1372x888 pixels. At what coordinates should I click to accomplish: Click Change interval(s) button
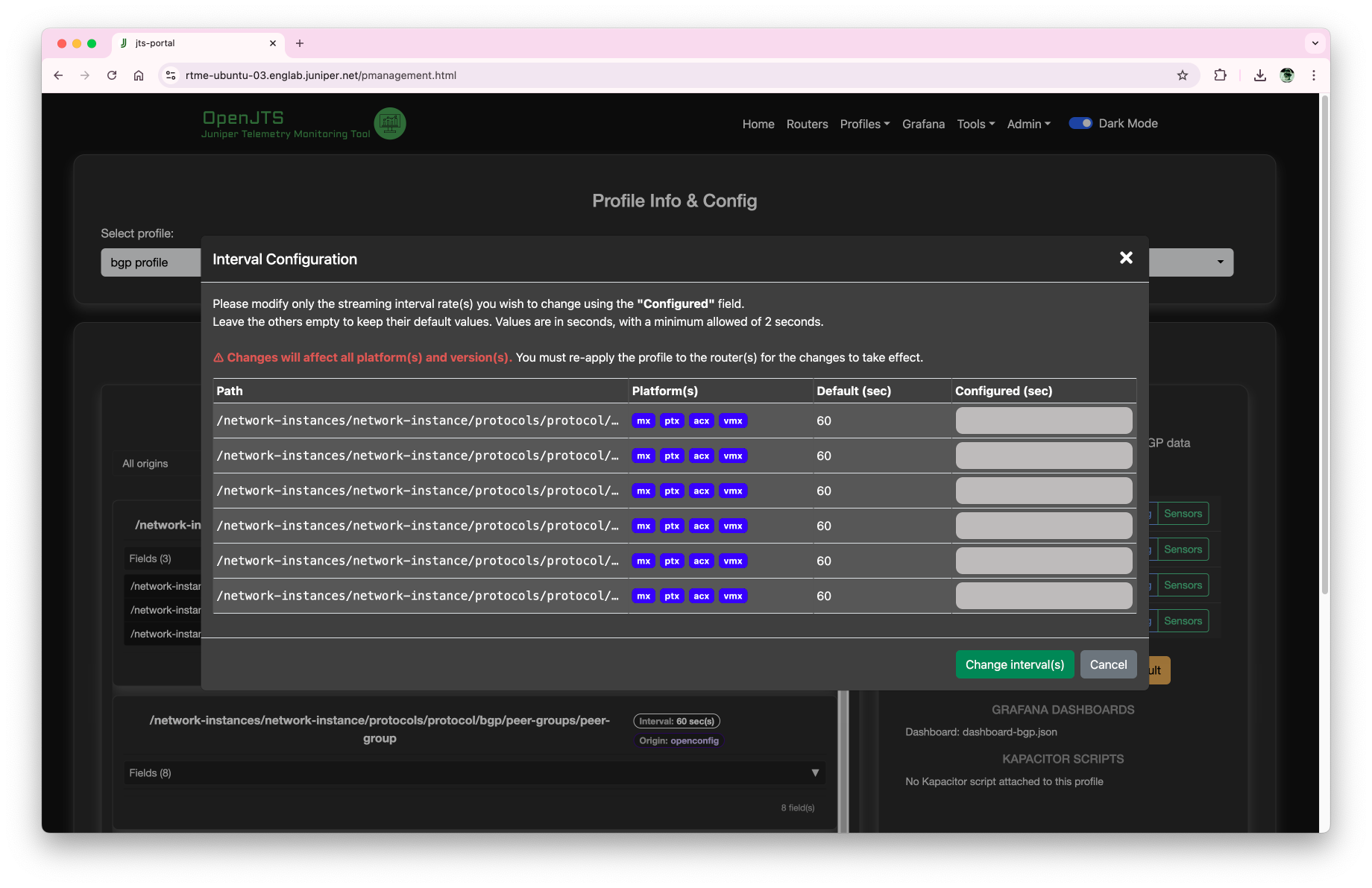(x=1014, y=664)
